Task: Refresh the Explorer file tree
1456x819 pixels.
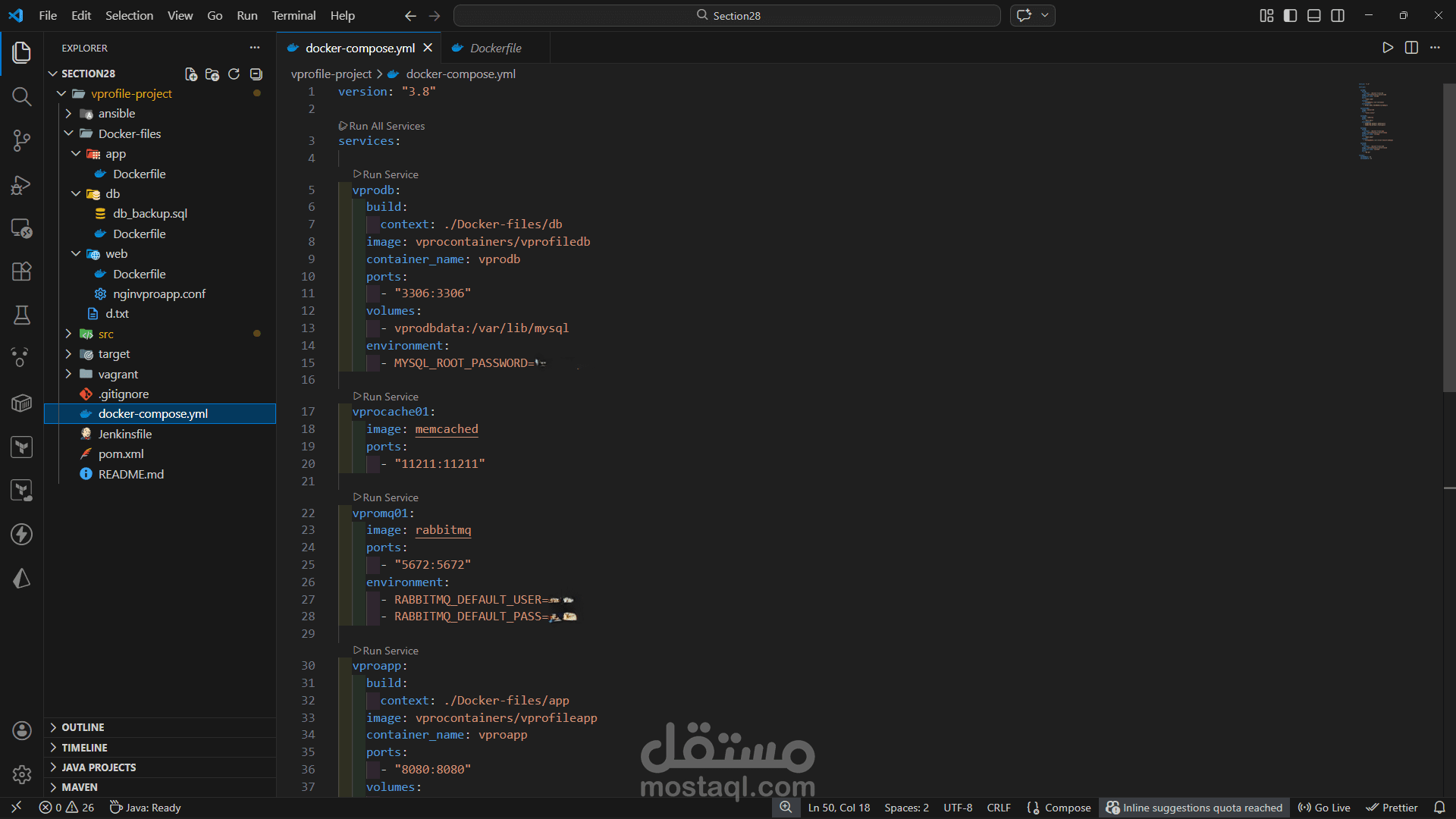Action: (x=234, y=74)
